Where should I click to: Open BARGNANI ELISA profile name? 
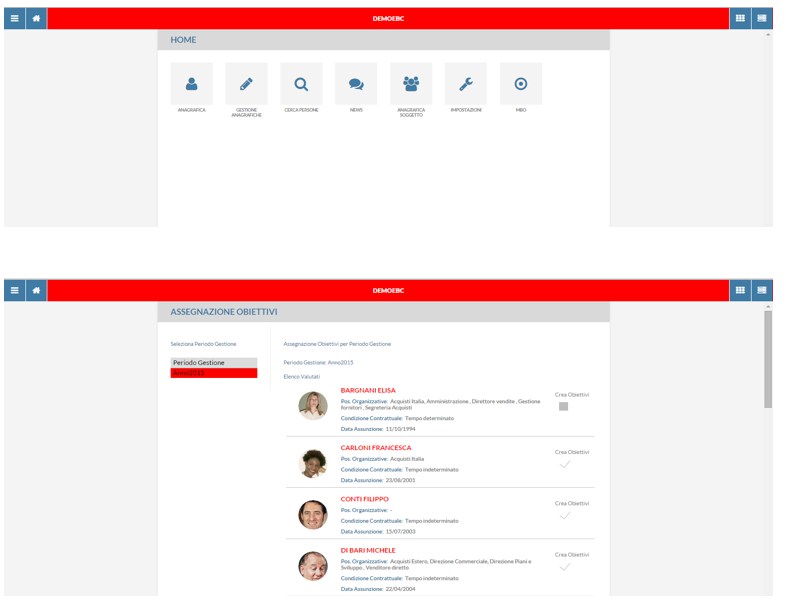point(368,390)
